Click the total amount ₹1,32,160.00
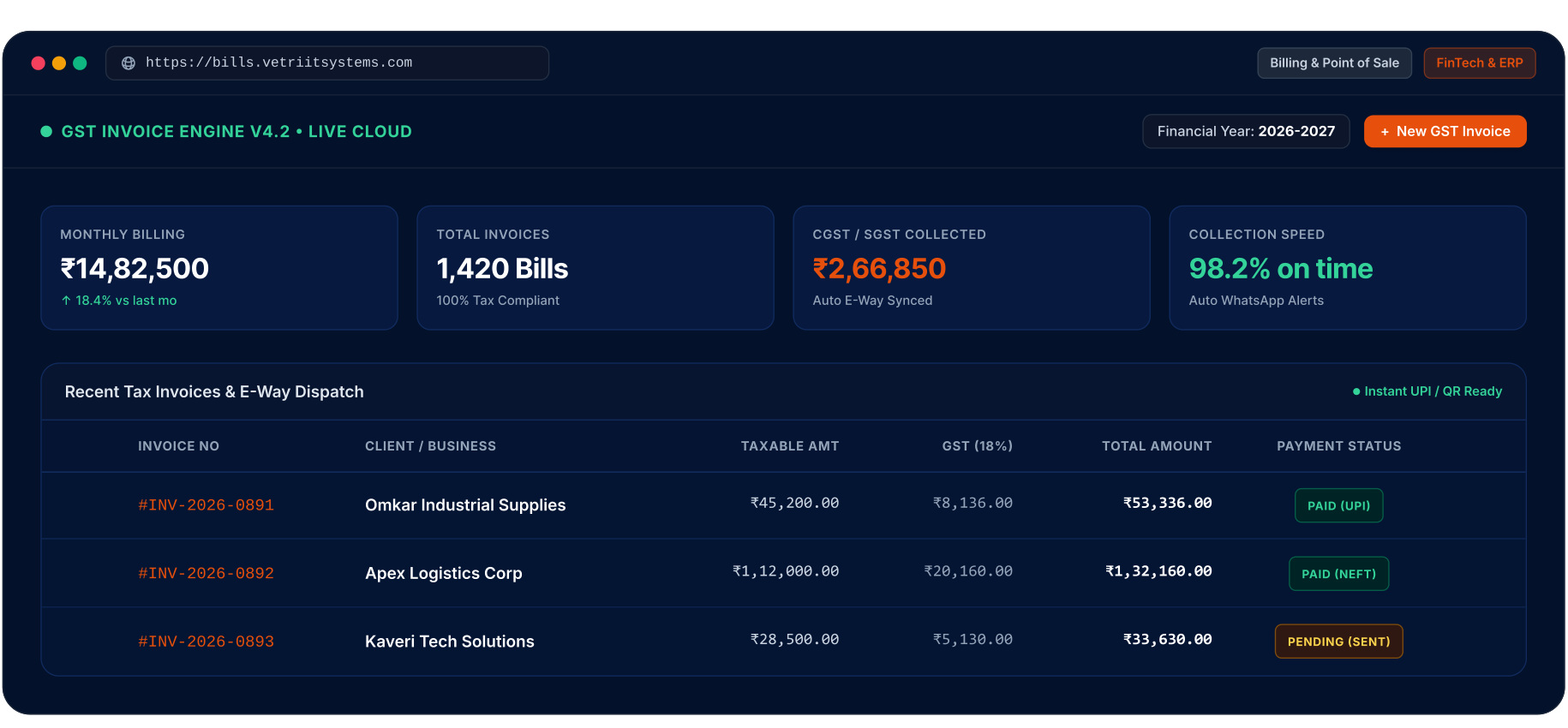This screenshot has height=728, width=1568. 1158,571
